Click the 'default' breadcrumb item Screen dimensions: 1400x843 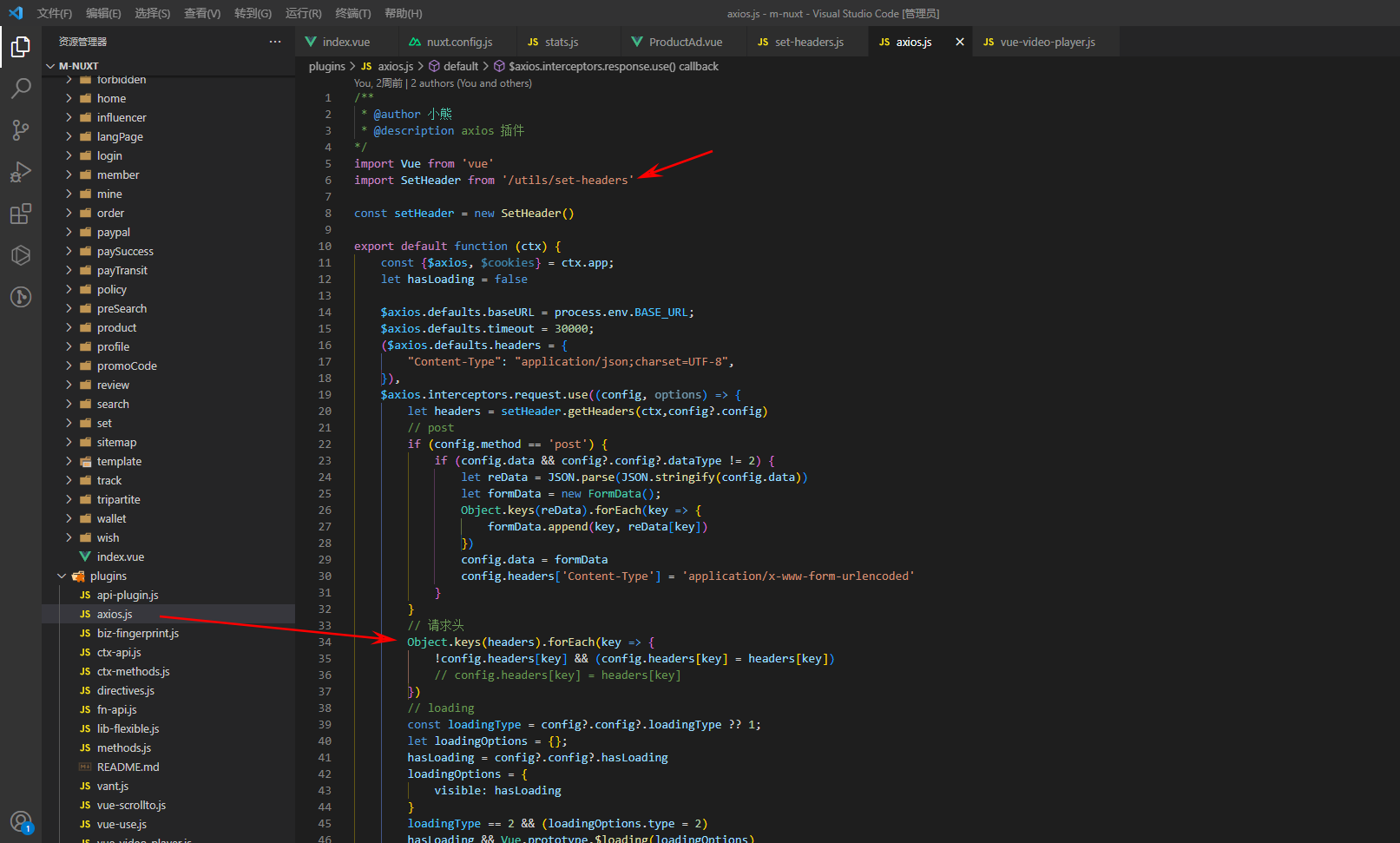(460, 66)
